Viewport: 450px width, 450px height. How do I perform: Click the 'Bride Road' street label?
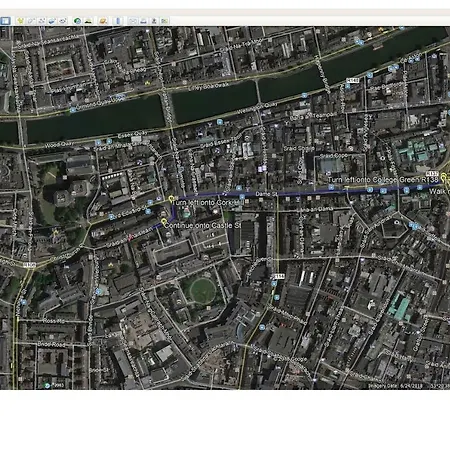[51, 344]
